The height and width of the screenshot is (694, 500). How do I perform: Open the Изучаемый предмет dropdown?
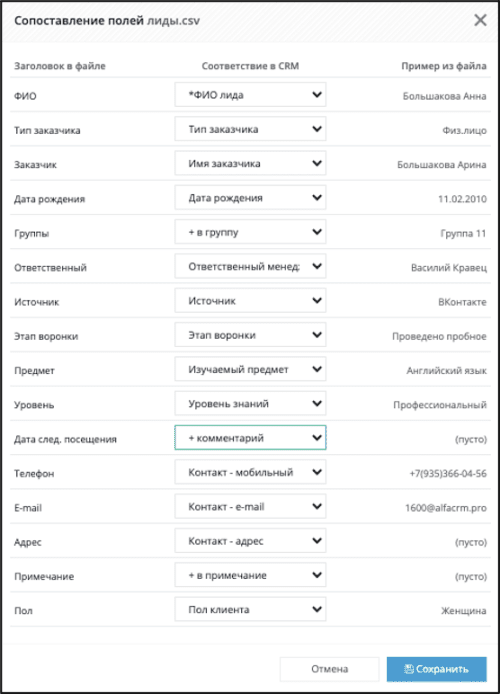point(250,369)
